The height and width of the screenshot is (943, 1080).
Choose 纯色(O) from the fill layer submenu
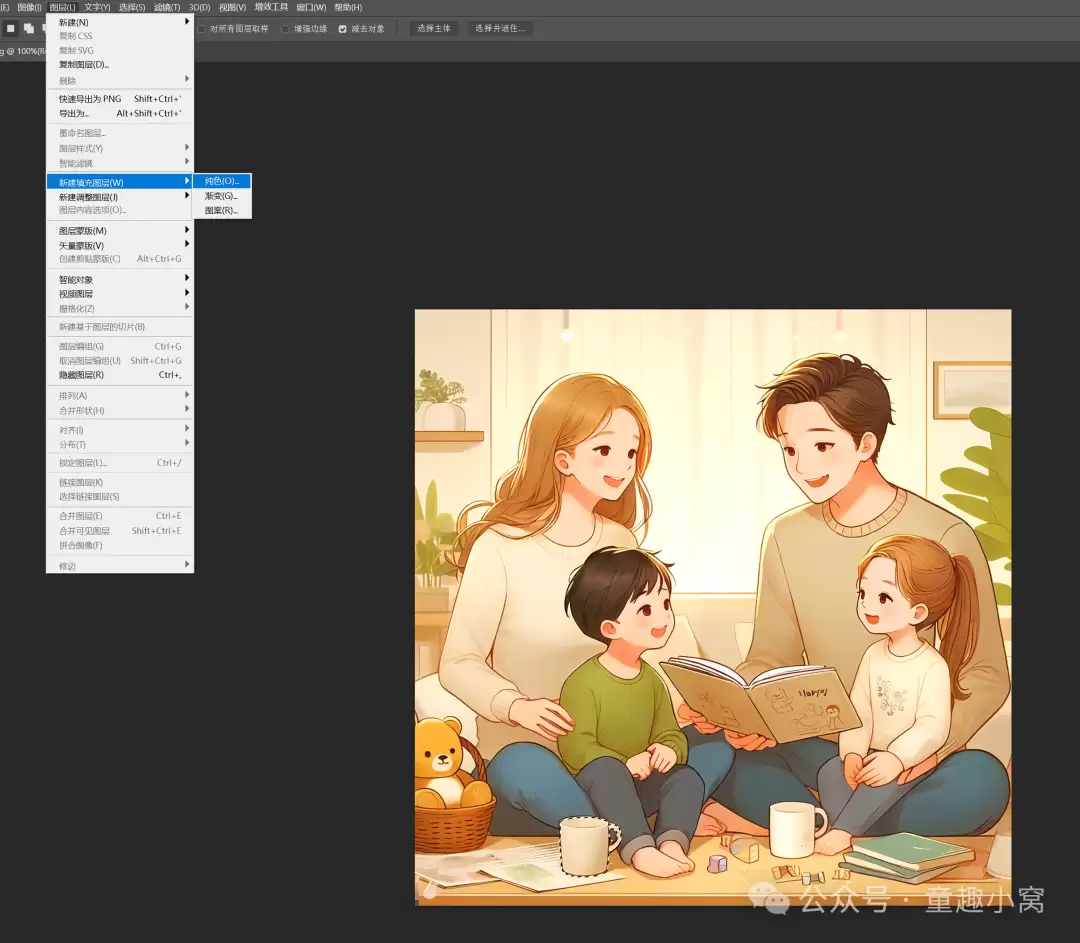click(x=222, y=181)
